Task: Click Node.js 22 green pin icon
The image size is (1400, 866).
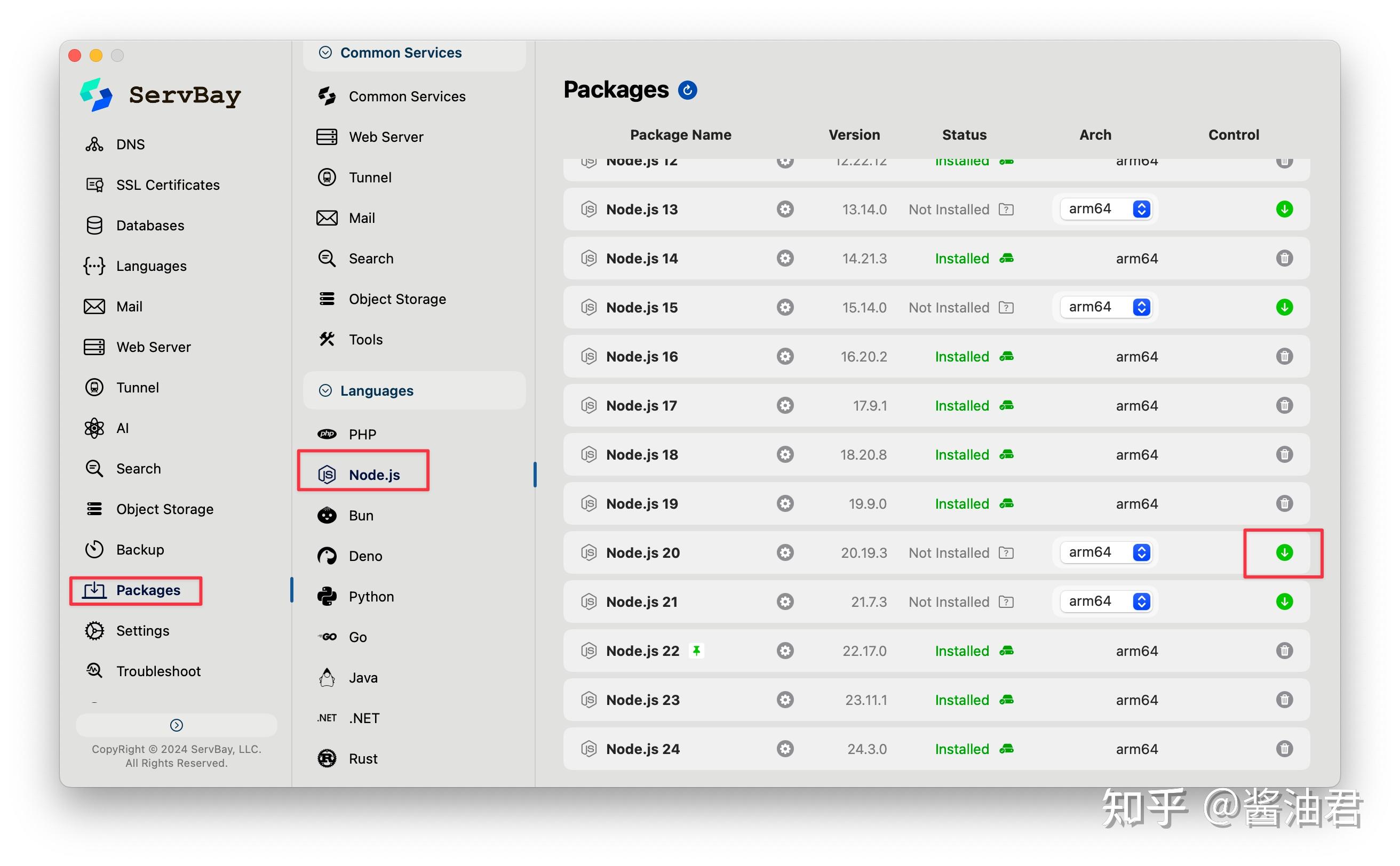Action: 696,651
